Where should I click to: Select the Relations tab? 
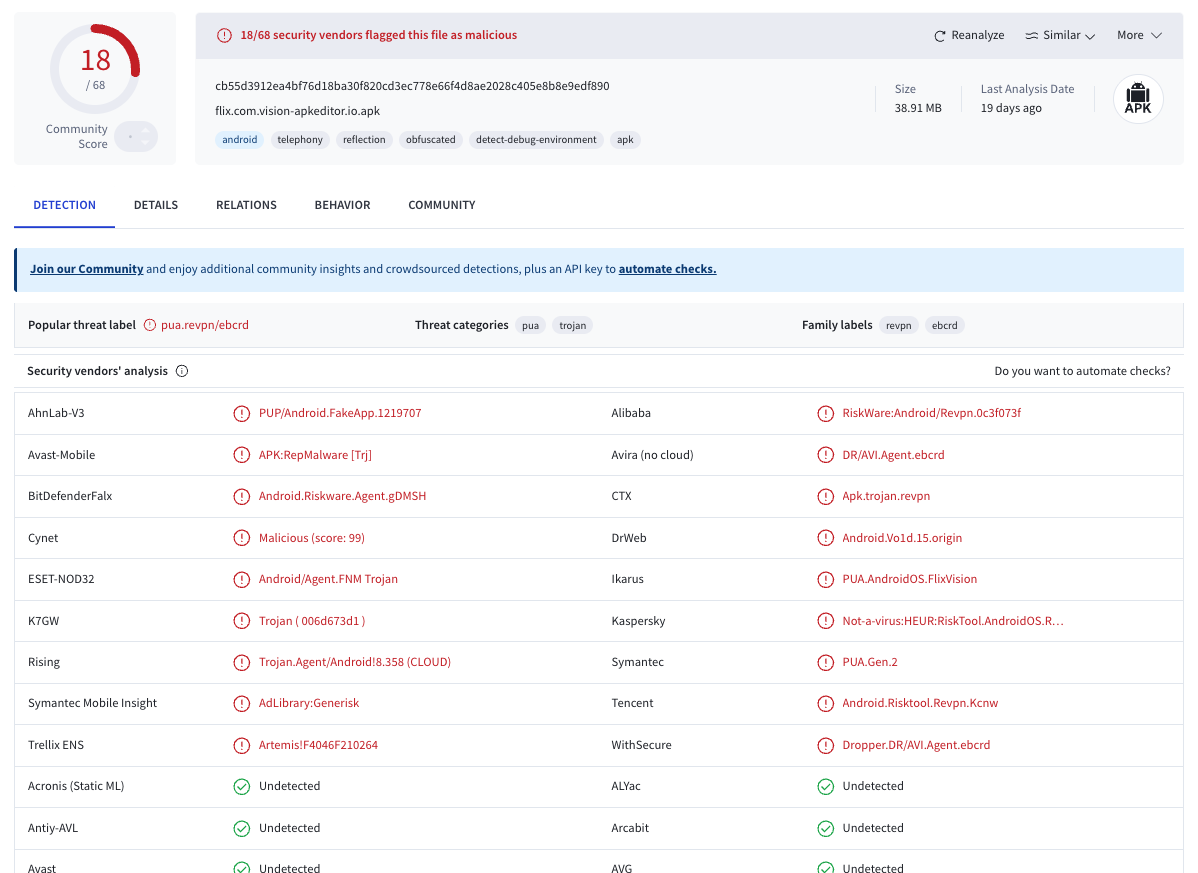(x=246, y=205)
